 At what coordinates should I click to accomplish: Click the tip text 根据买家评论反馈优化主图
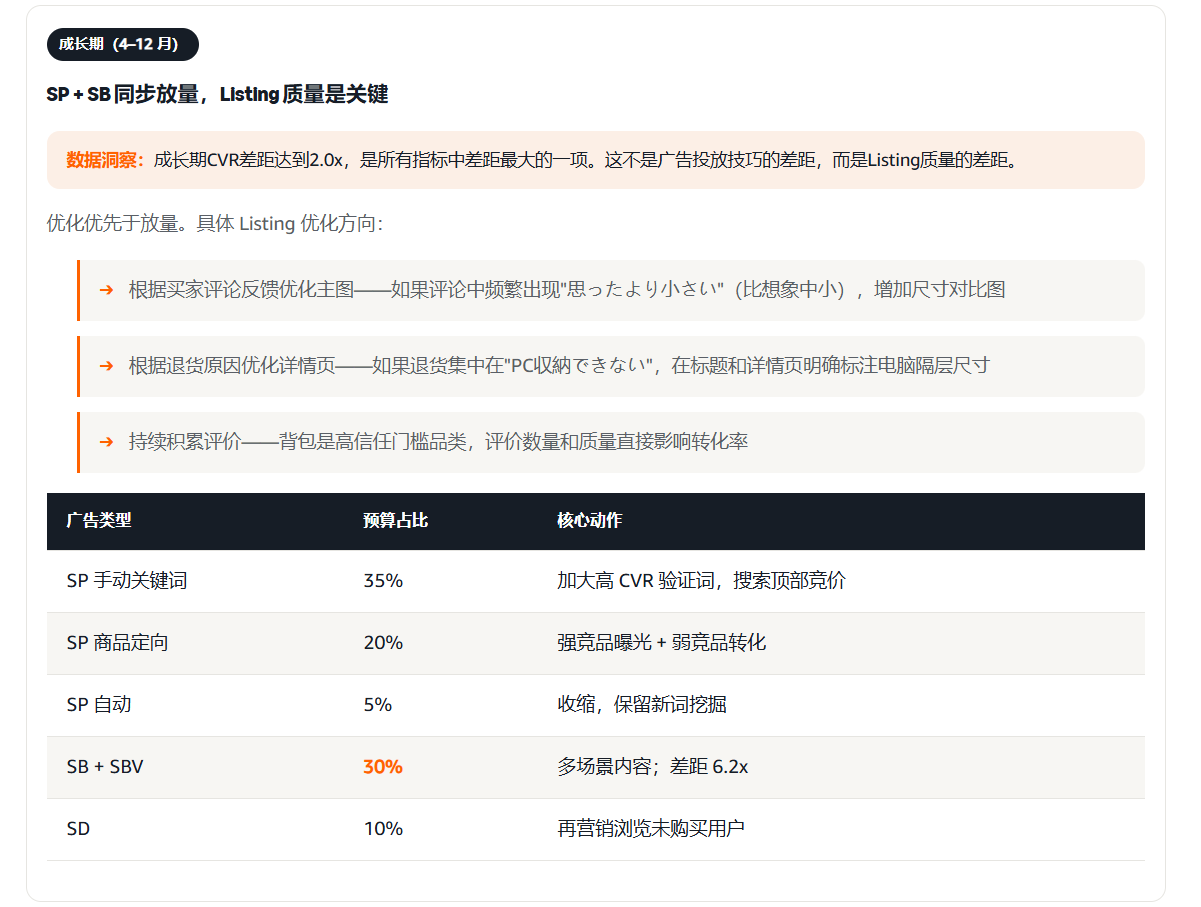(241, 290)
